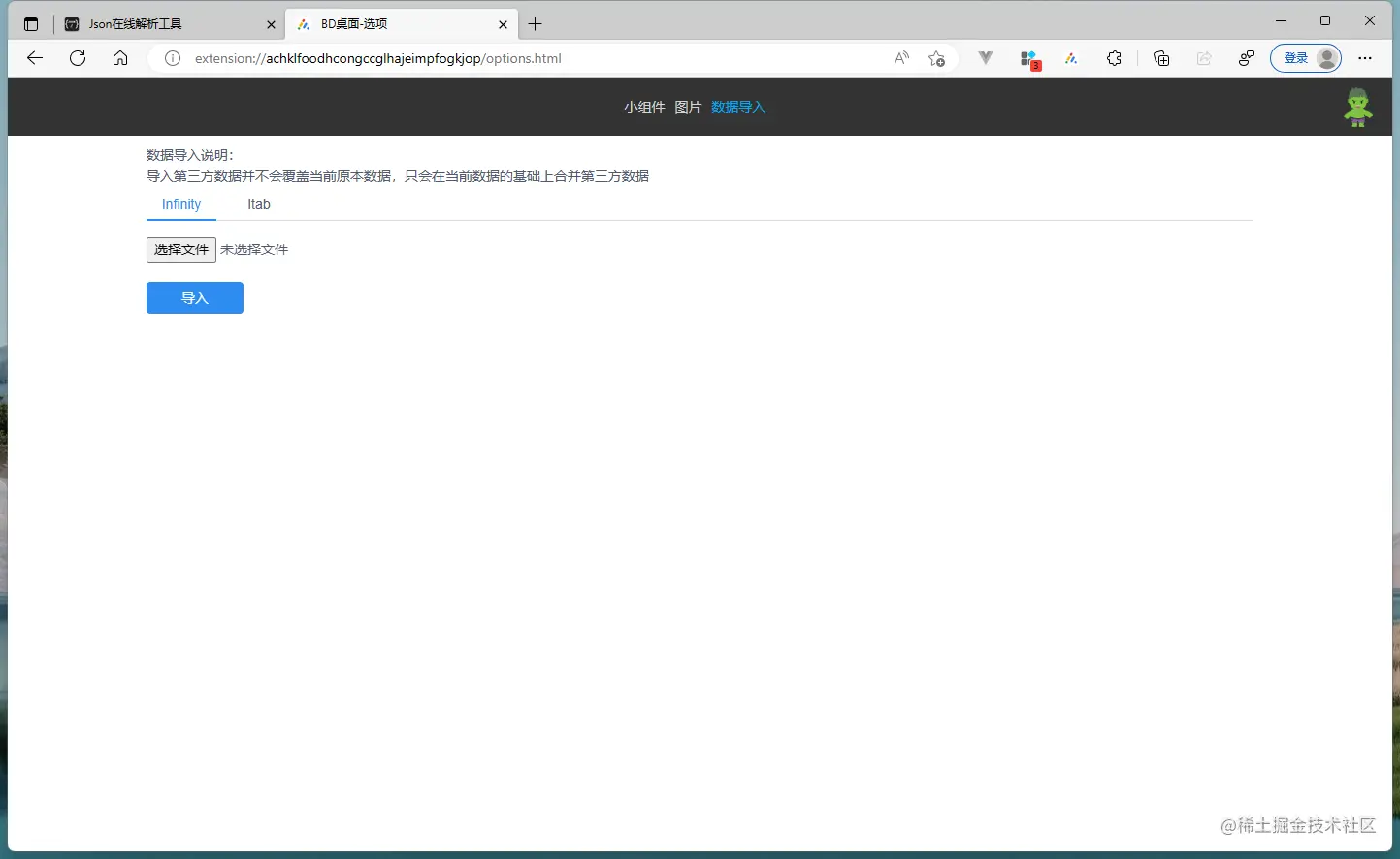Click the 数据导入说明 heading text
Screen dimensions: 1400x859
pyautogui.click(x=190, y=155)
